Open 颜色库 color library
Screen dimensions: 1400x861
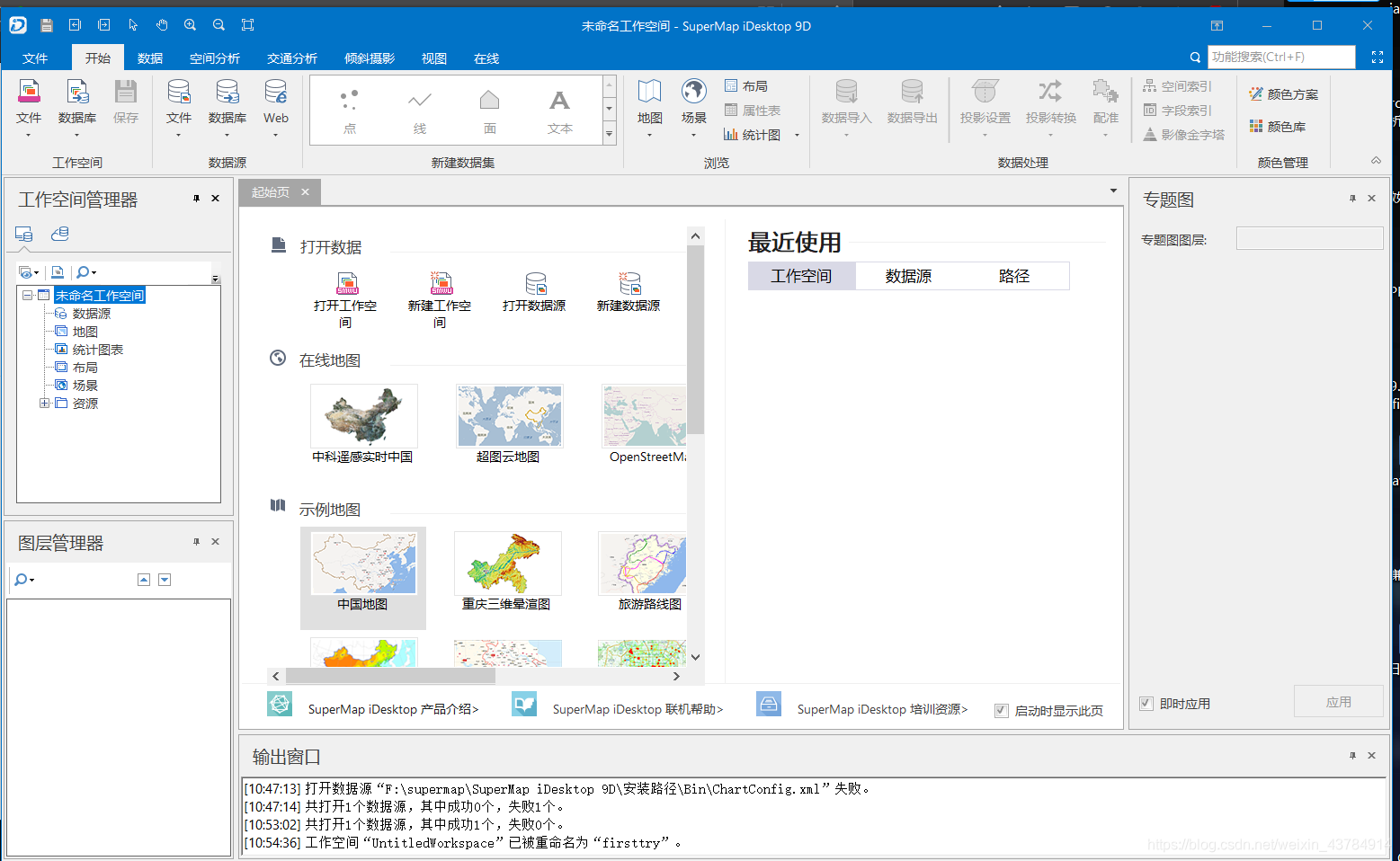1278,127
